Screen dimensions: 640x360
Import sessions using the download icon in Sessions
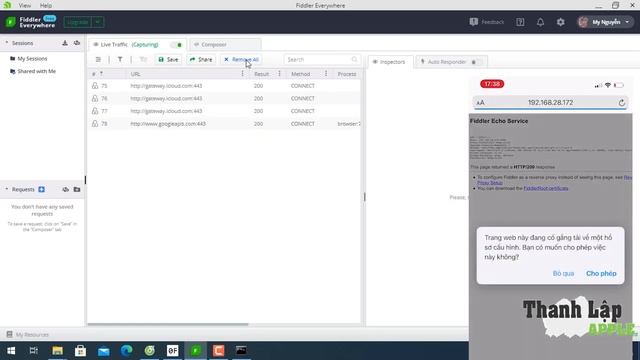coord(65,43)
